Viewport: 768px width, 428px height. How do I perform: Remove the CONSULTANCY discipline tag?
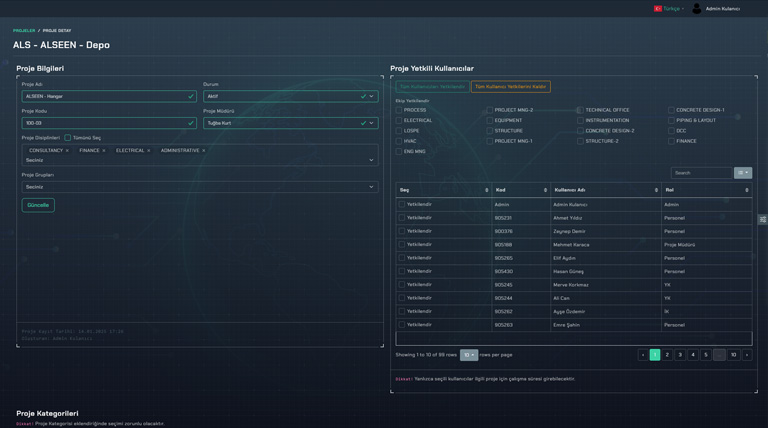[67, 151]
